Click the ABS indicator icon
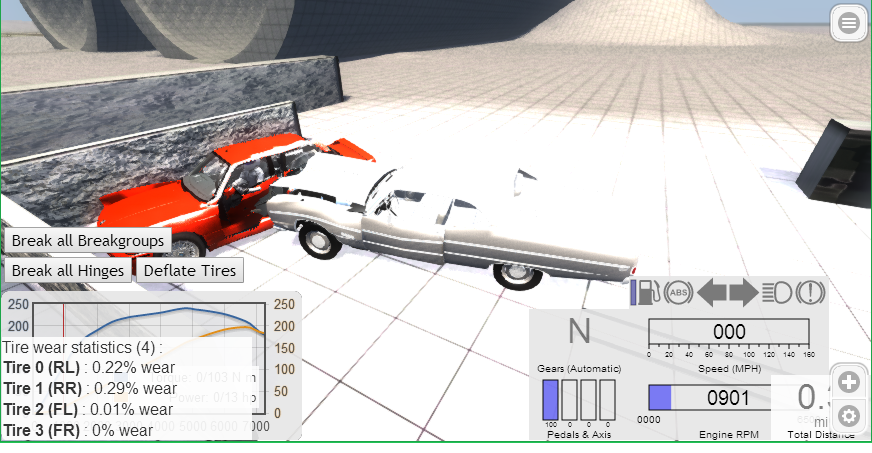This screenshot has width=872, height=453. (x=678, y=292)
